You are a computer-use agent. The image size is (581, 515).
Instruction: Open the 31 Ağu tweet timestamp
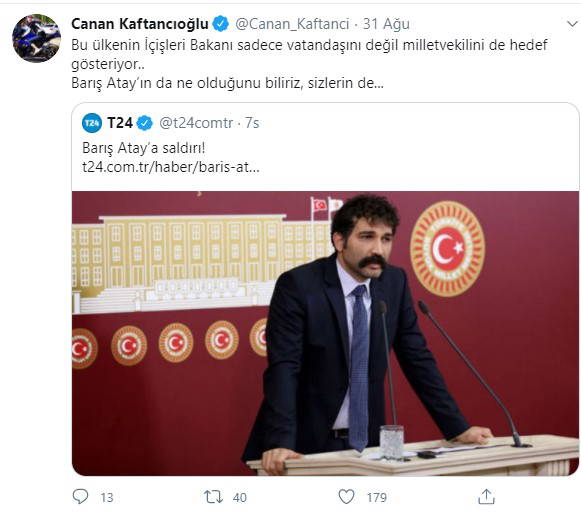tap(386, 24)
